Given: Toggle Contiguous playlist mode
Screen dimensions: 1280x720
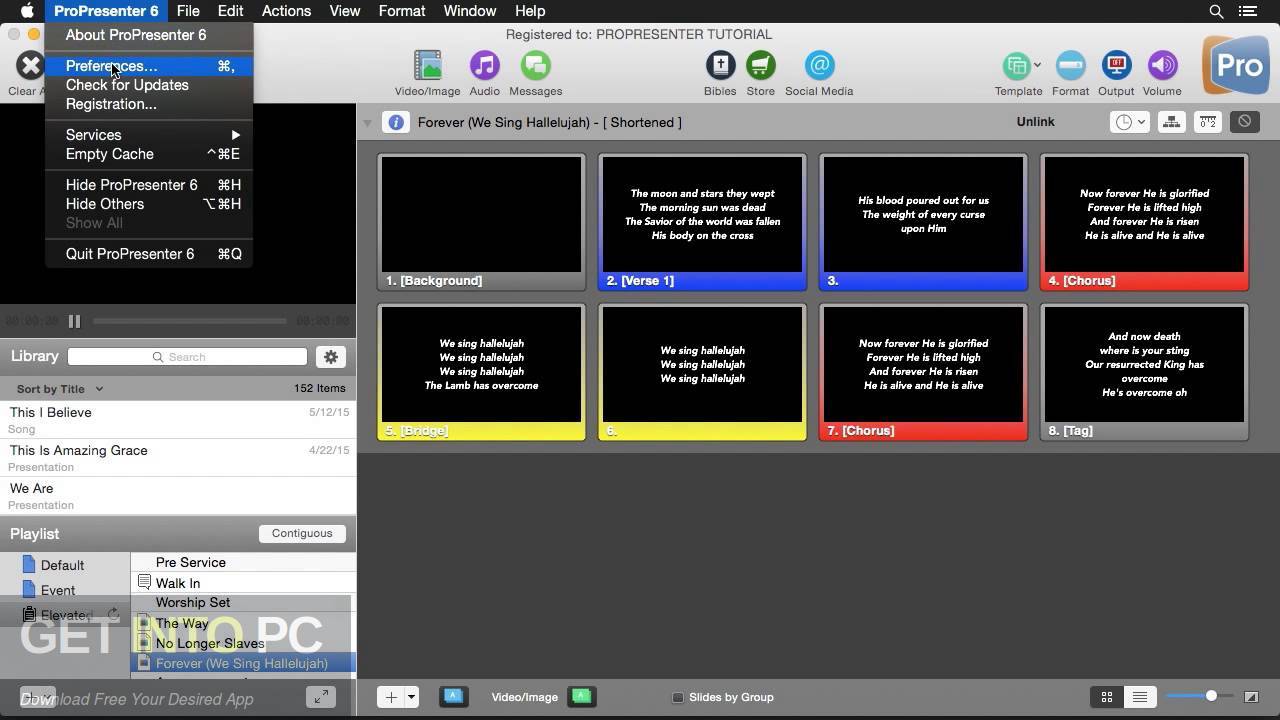Looking at the screenshot, I should [x=302, y=533].
